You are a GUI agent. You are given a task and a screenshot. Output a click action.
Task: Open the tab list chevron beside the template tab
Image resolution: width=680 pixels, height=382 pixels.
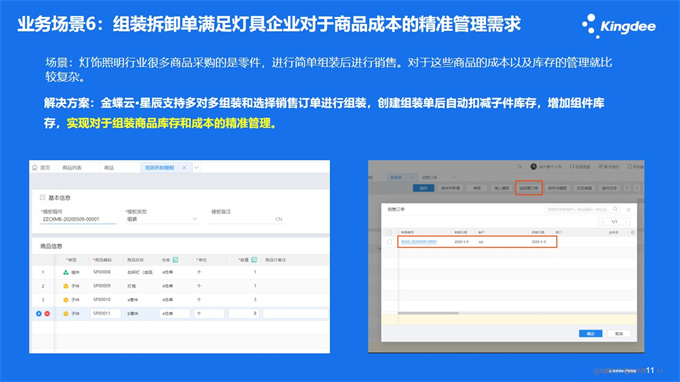click(x=196, y=167)
